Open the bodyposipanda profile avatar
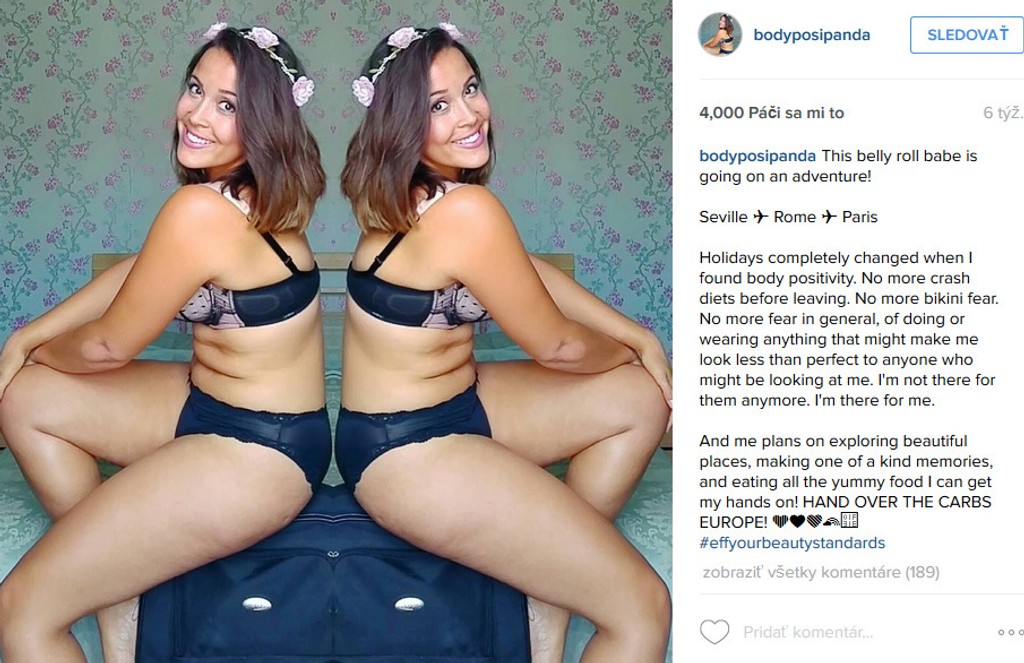The image size is (1024, 663). pos(720,34)
